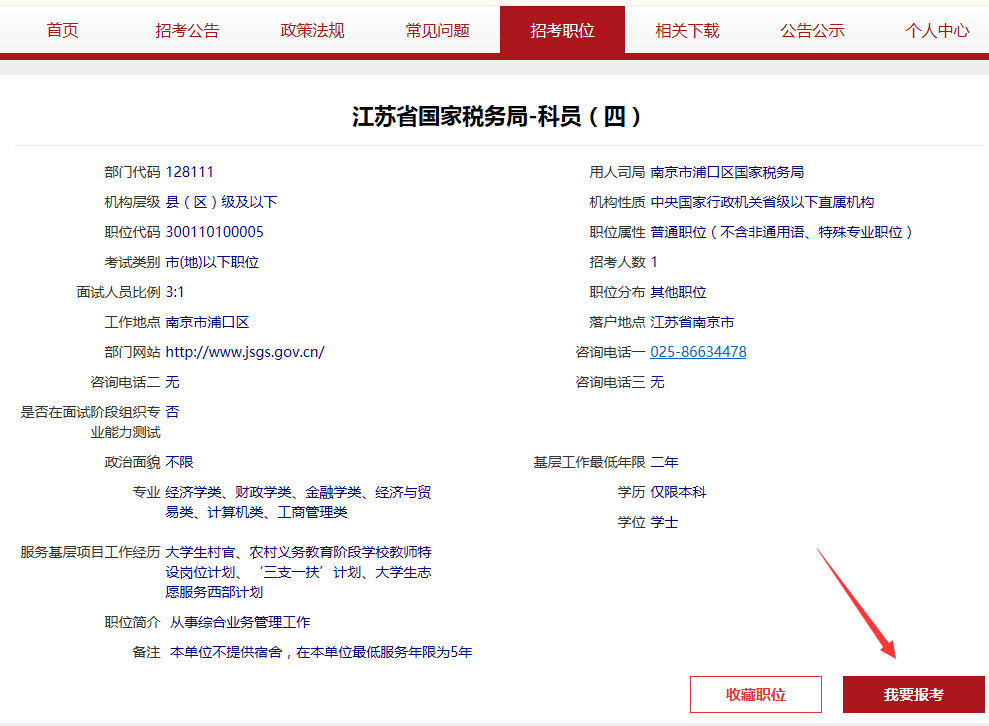
Task: Click the 收藏职位 button
Action: point(756,694)
